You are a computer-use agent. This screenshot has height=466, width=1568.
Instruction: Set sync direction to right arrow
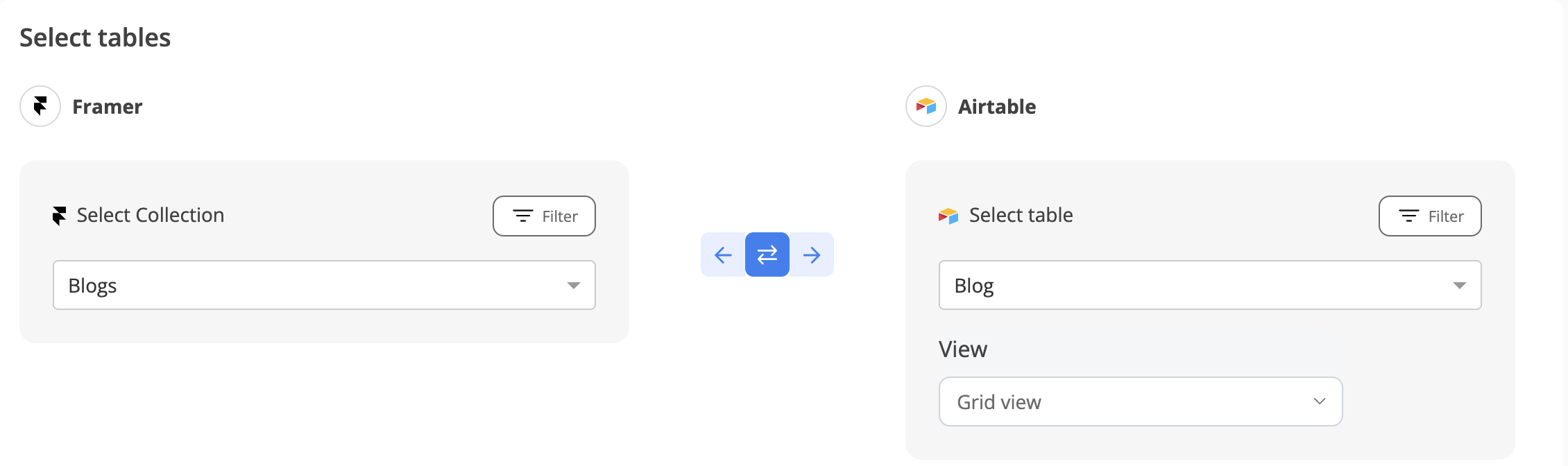(x=812, y=255)
